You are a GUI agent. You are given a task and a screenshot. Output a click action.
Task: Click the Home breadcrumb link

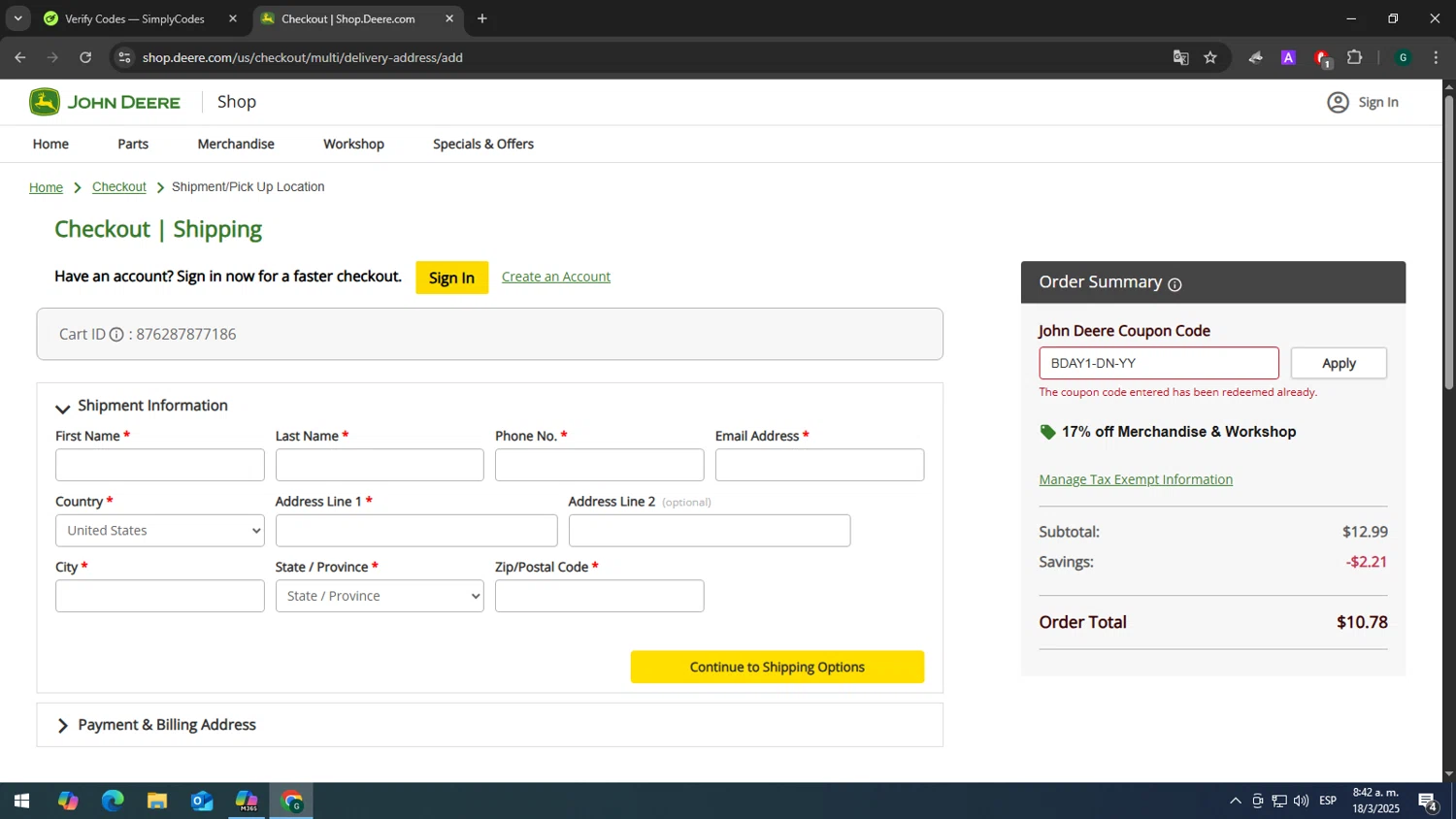click(x=46, y=187)
